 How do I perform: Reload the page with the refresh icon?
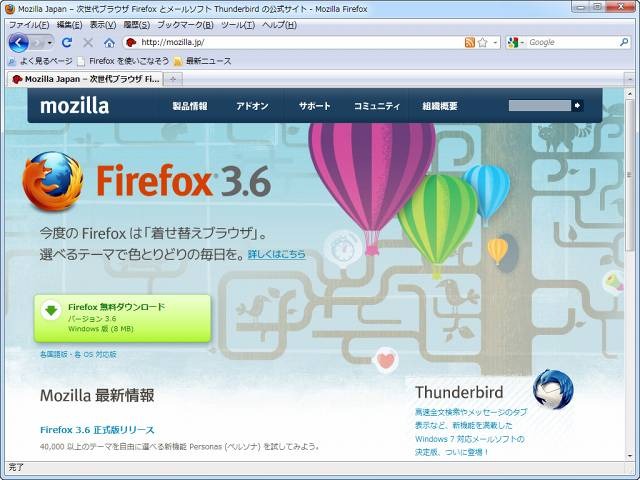pos(67,42)
